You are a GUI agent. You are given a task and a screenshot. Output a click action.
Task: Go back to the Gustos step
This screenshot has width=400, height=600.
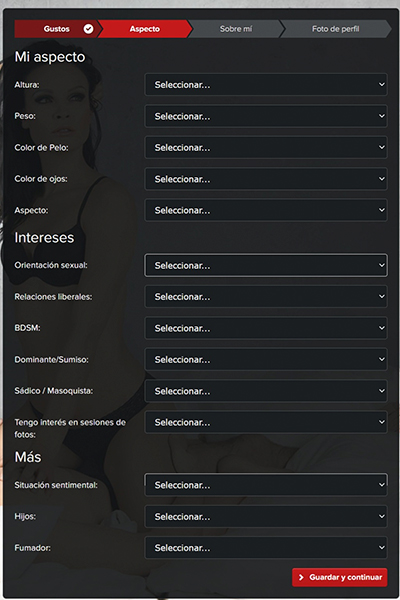(57, 29)
